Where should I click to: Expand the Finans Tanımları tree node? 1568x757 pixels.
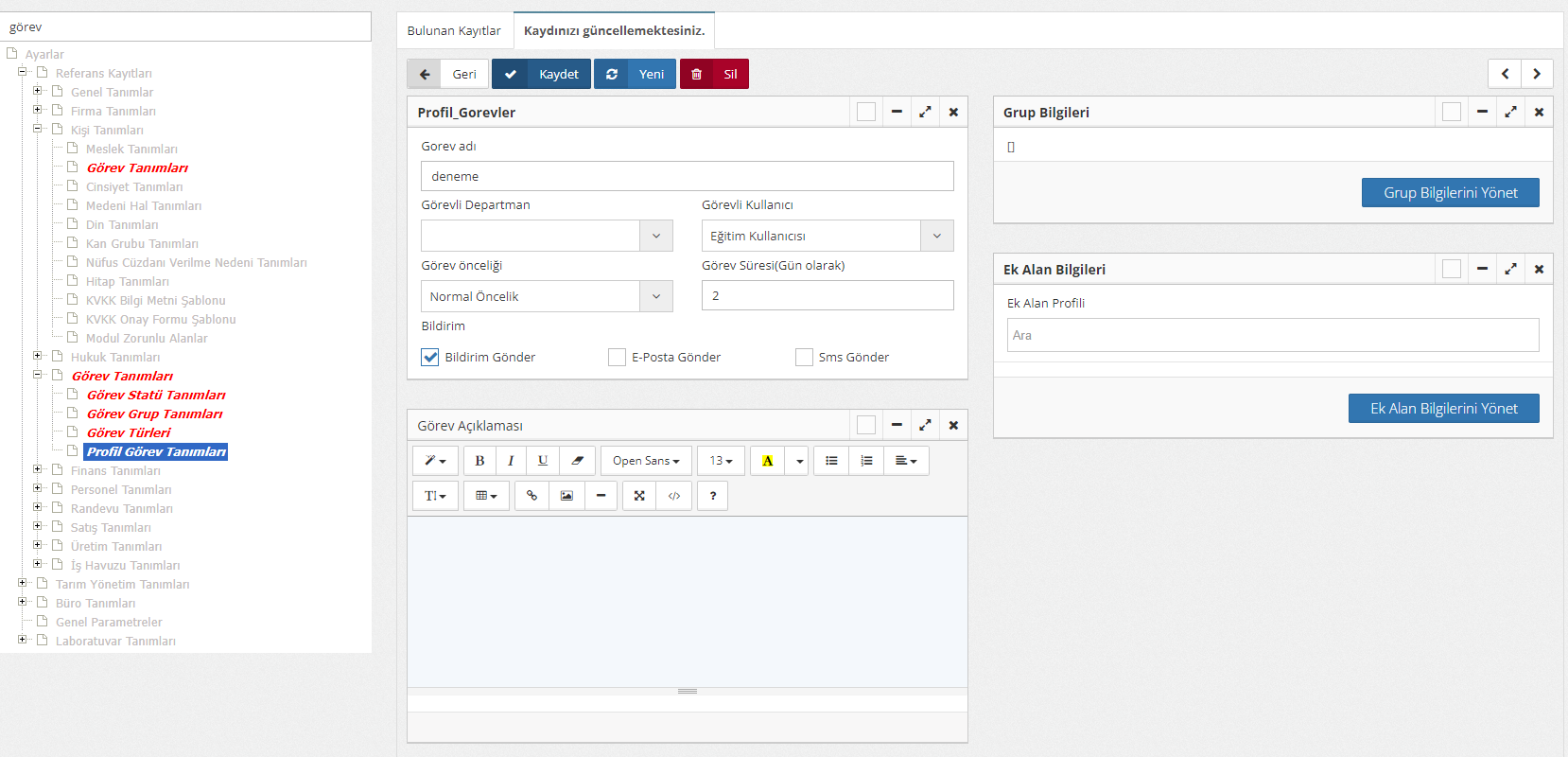coord(38,469)
